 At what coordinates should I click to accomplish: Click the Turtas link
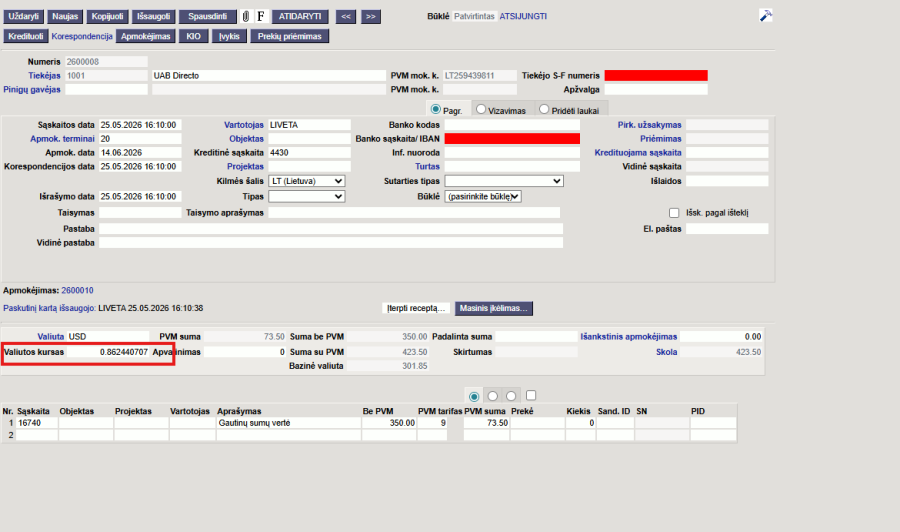(428, 166)
